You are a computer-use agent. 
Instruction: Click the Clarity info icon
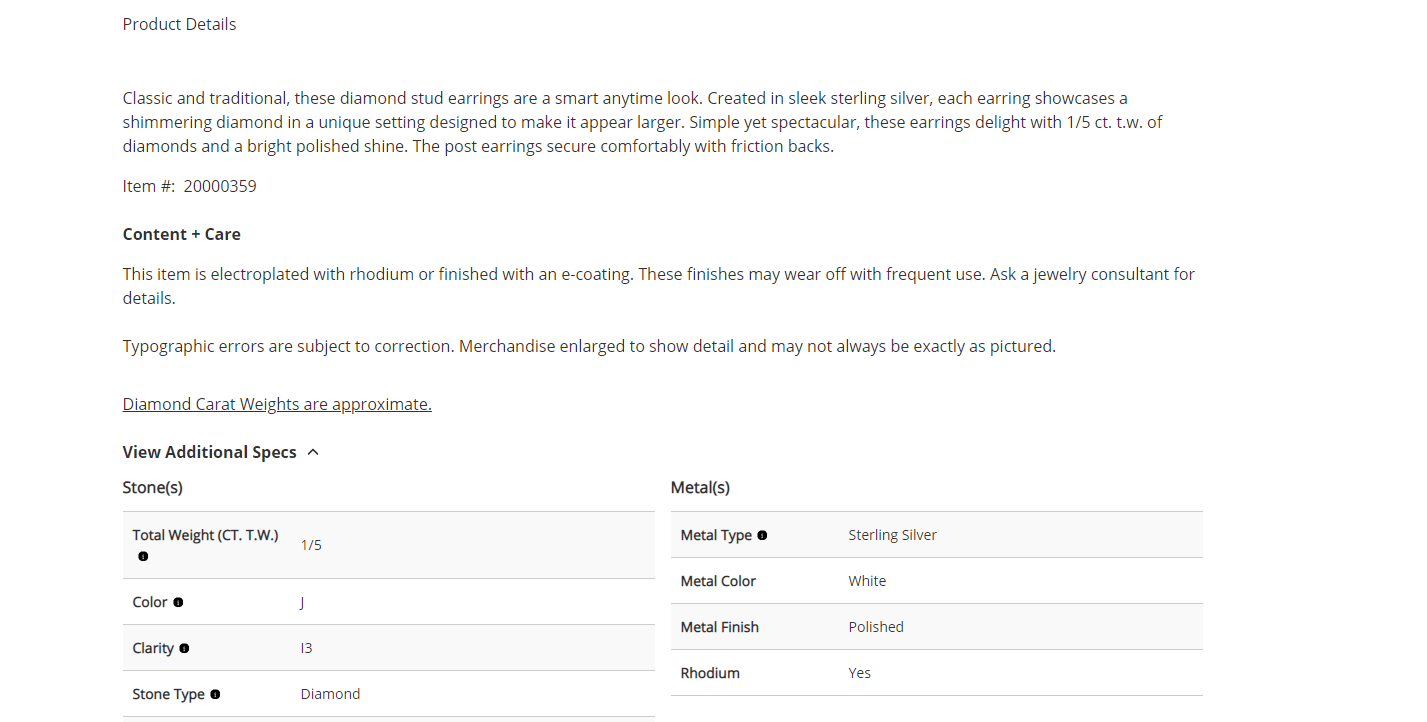(184, 648)
